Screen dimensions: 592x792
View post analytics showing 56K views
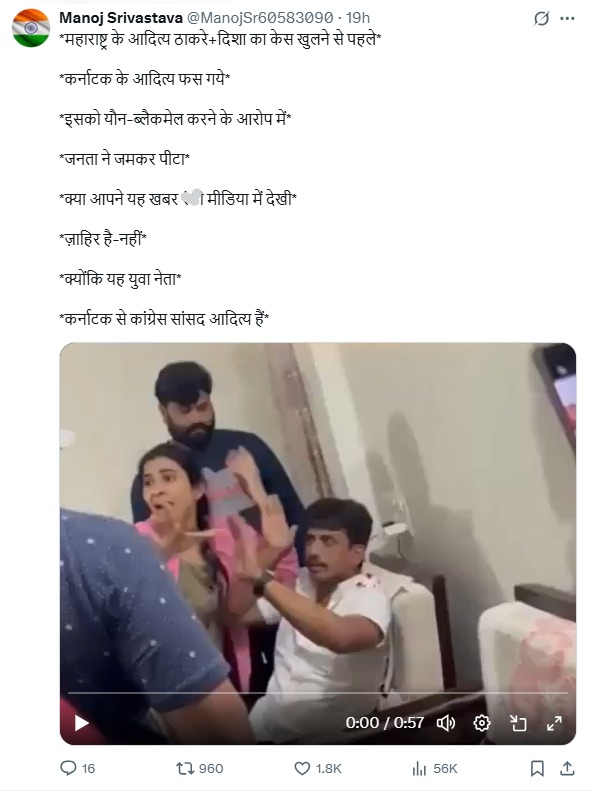[434, 768]
